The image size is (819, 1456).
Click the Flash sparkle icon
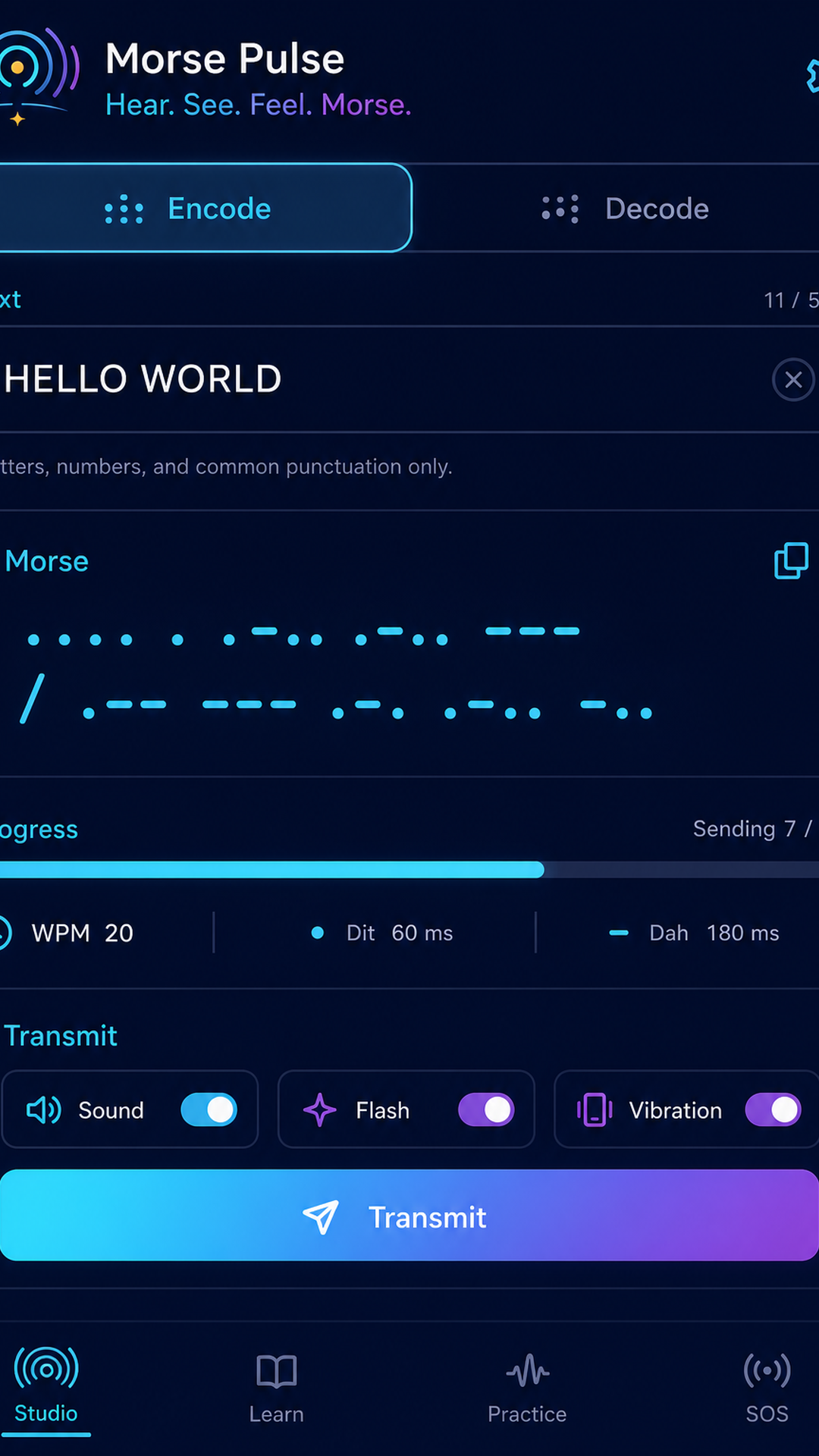[320, 1110]
